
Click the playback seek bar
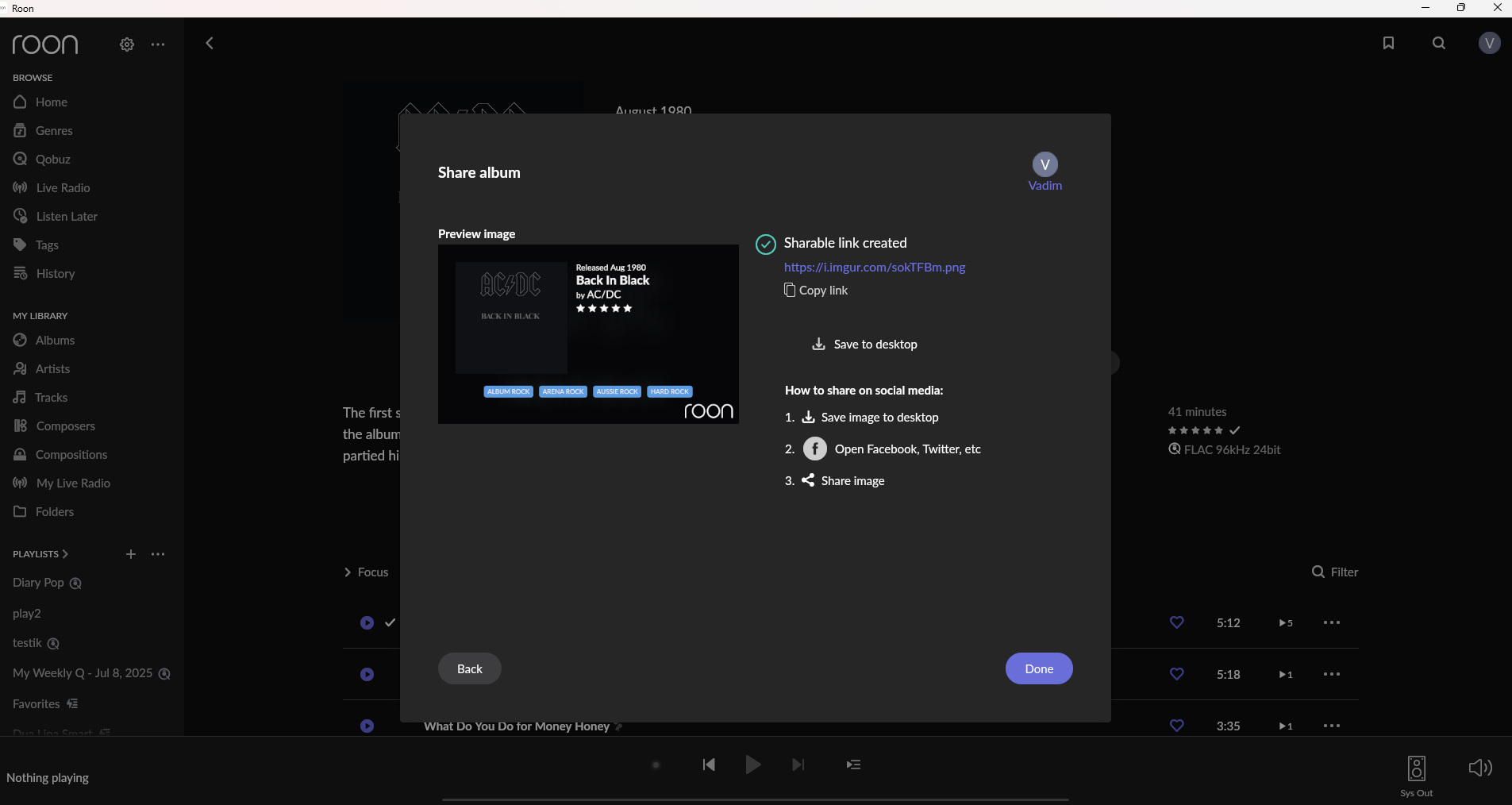tap(754, 799)
